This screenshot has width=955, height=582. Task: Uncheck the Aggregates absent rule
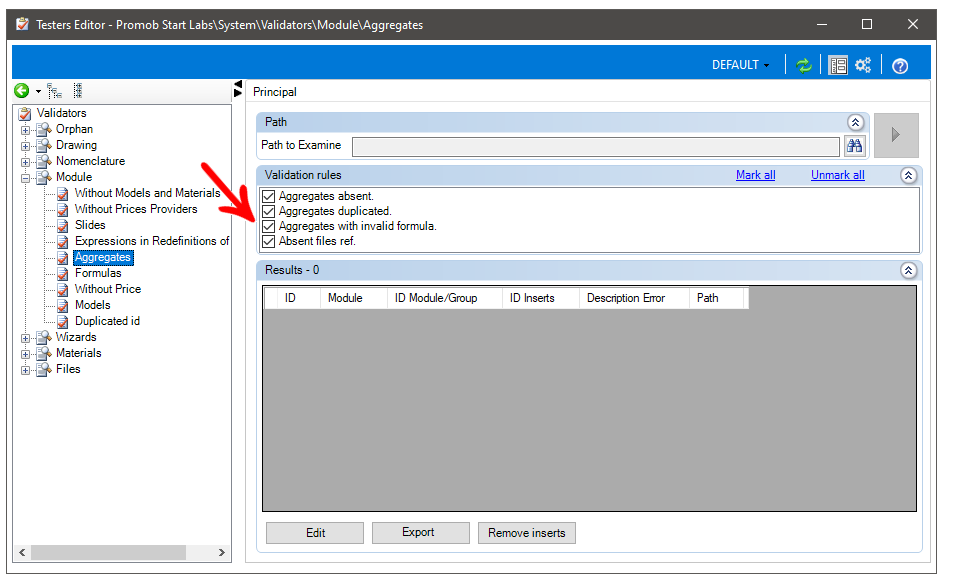click(268, 197)
